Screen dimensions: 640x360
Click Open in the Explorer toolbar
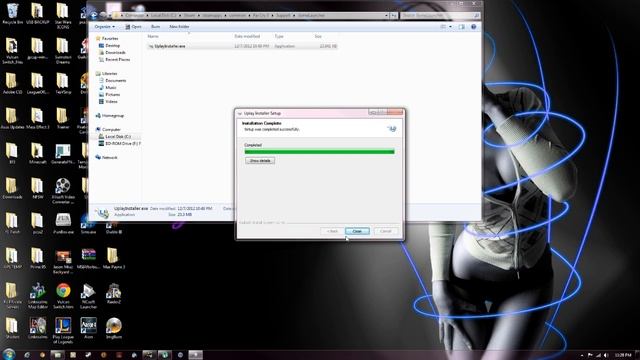pos(133,27)
